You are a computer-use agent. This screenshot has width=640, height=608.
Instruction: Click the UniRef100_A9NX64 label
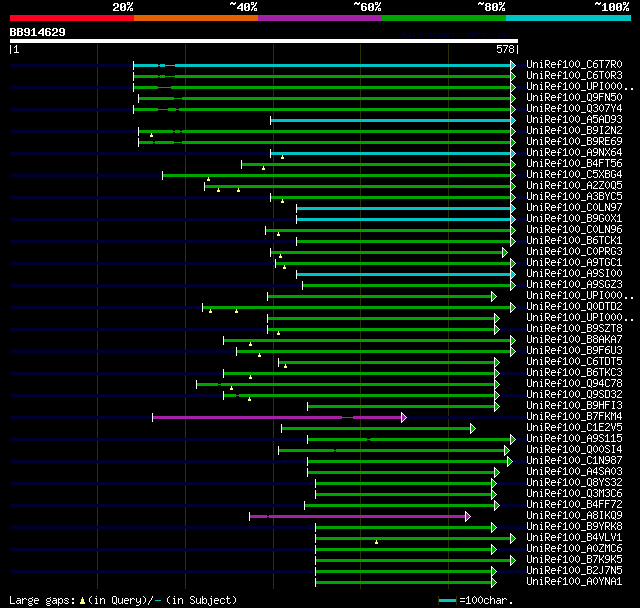click(x=574, y=153)
